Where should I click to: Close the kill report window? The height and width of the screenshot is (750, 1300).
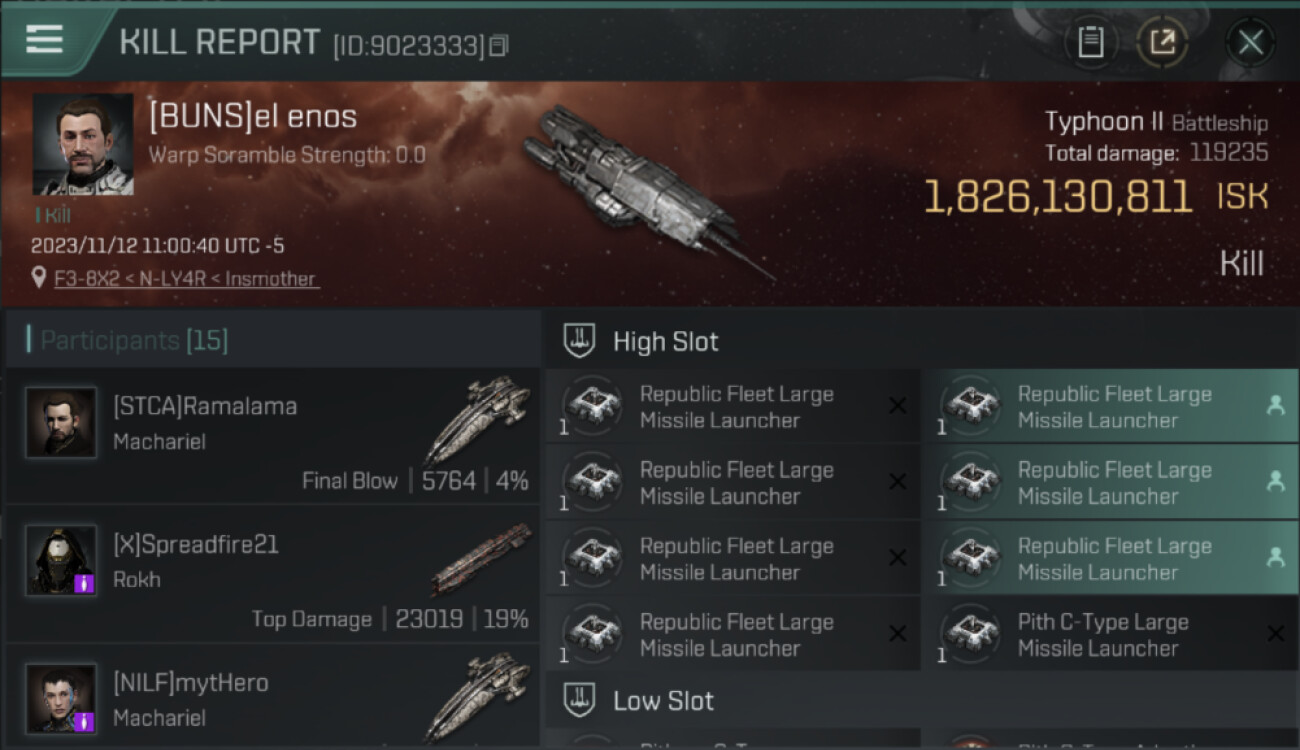(1250, 42)
